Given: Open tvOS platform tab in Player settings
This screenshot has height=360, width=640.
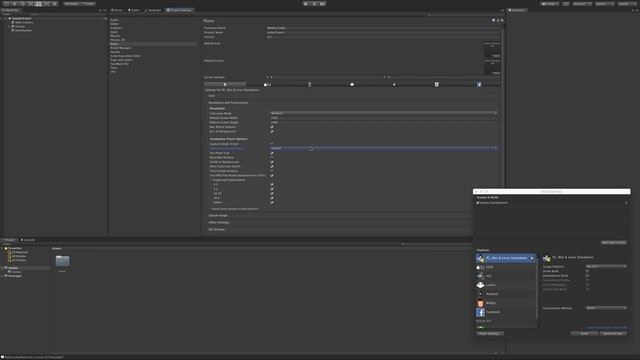Looking at the screenshot, I should (267, 84).
